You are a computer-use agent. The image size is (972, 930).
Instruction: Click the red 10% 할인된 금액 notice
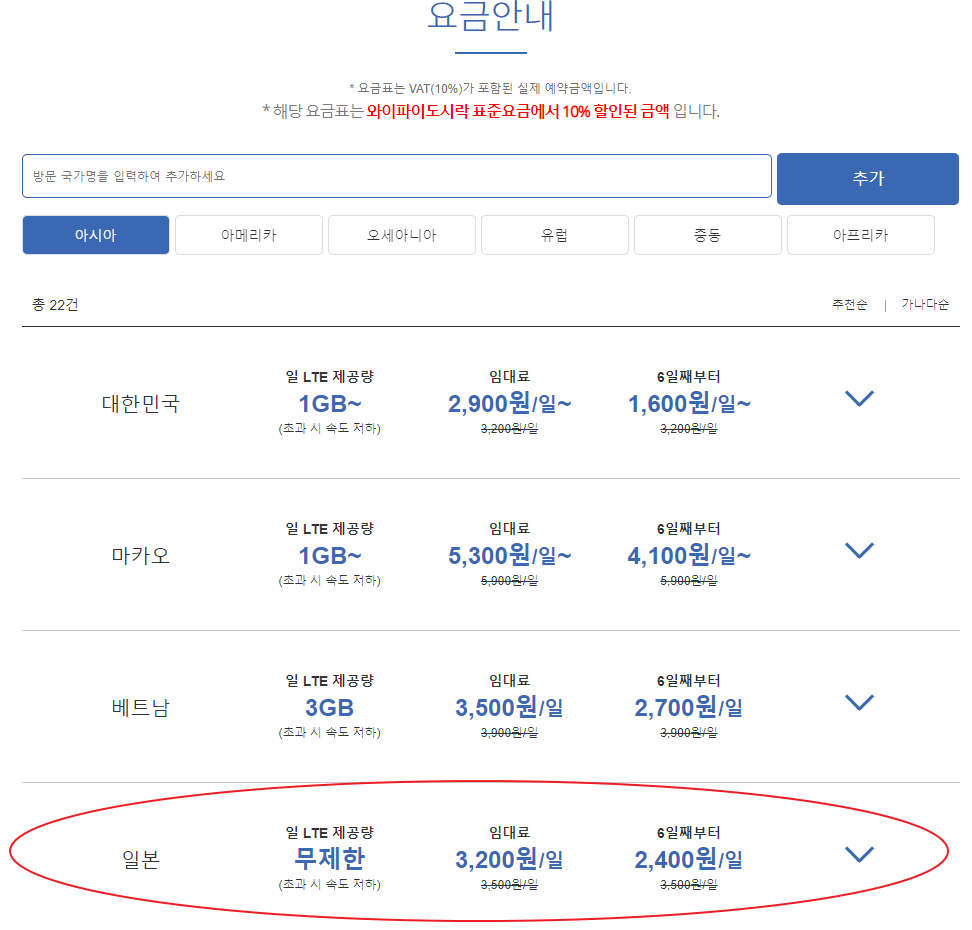click(x=518, y=112)
